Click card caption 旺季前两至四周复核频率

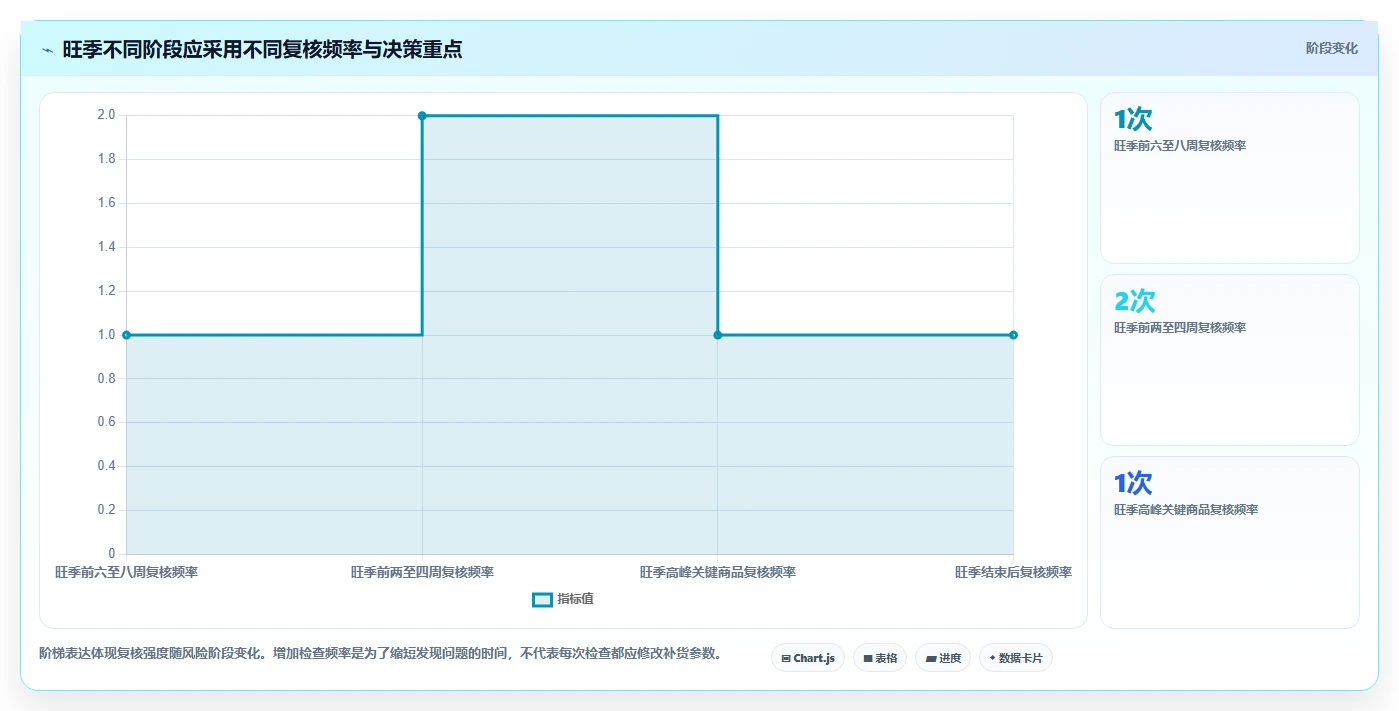(1180, 328)
